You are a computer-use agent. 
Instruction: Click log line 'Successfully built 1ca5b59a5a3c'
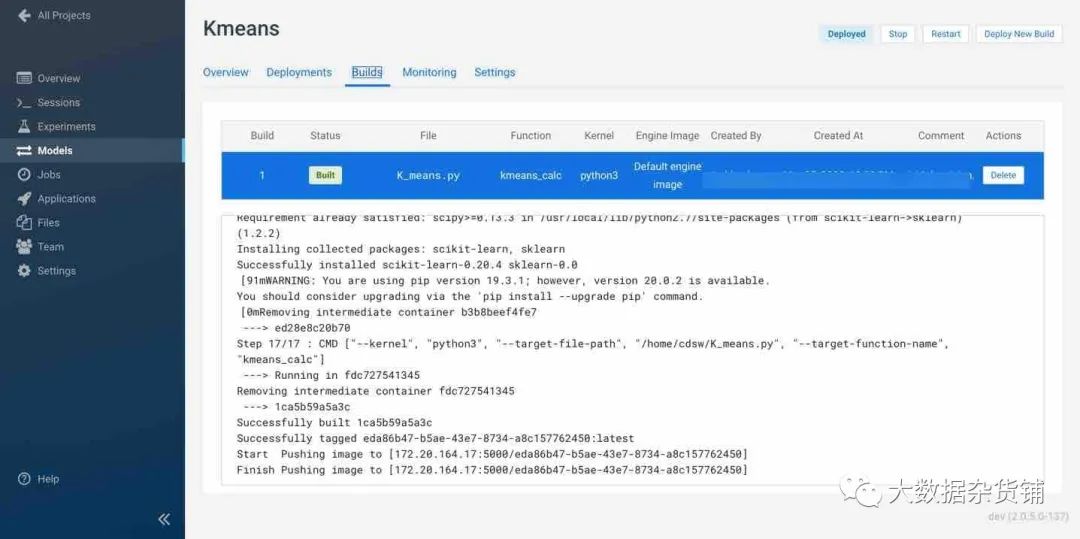pyautogui.click(x=334, y=423)
